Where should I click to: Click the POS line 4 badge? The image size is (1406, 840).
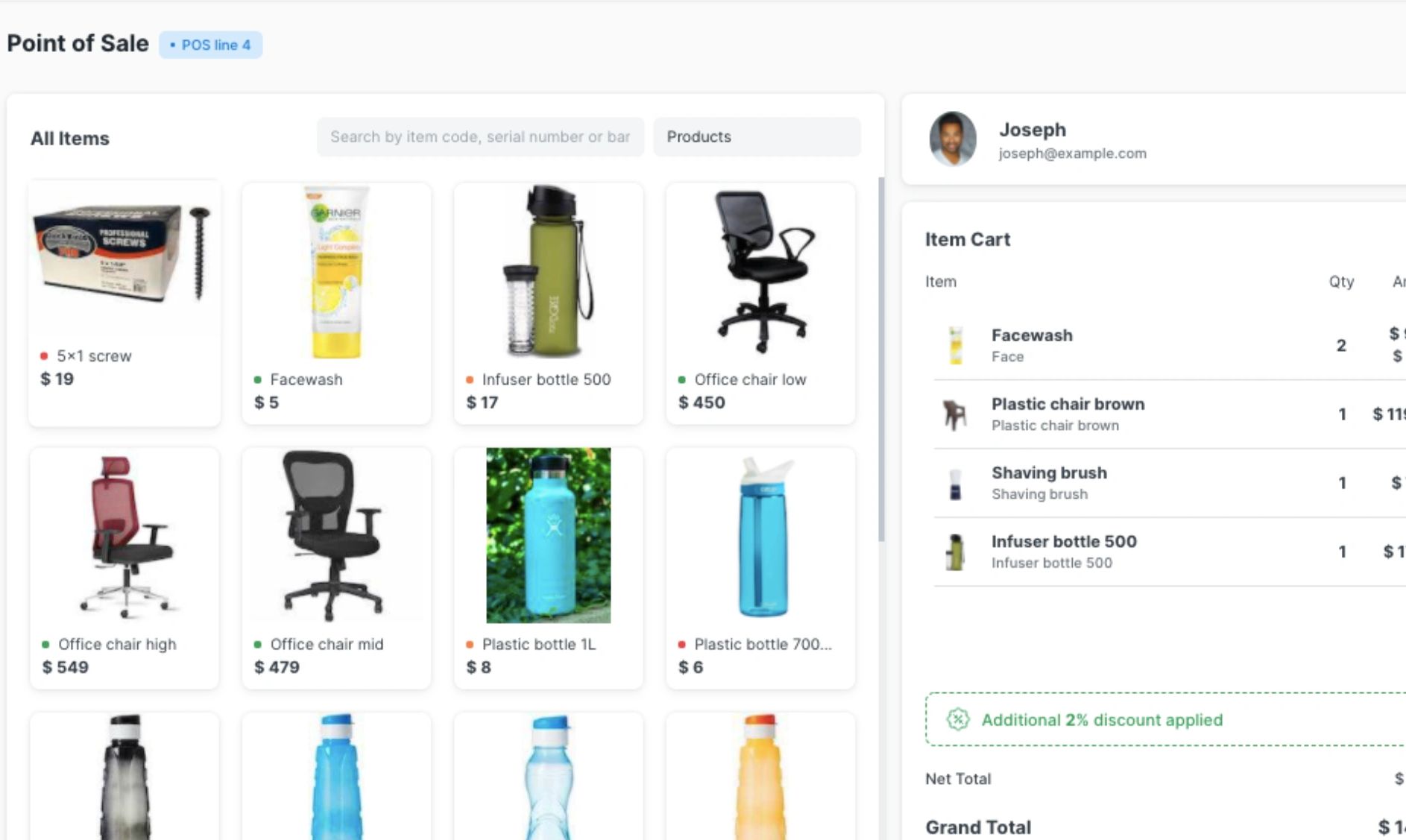[210, 45]
